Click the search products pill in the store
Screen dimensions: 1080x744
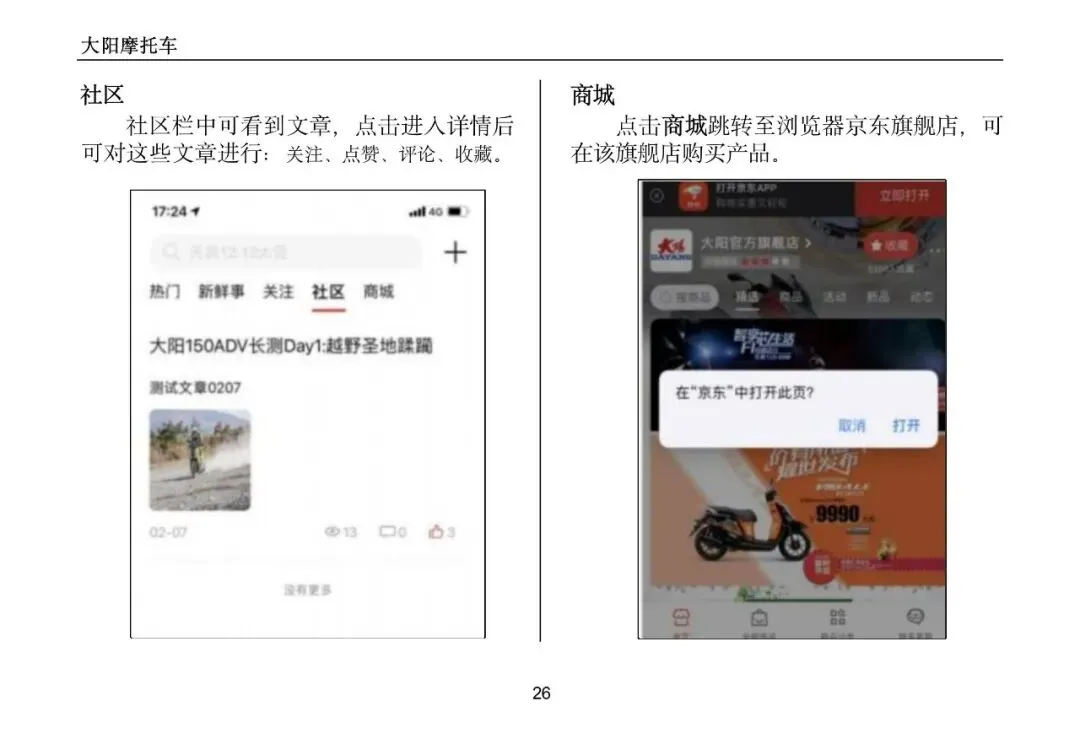pos(685,297)
